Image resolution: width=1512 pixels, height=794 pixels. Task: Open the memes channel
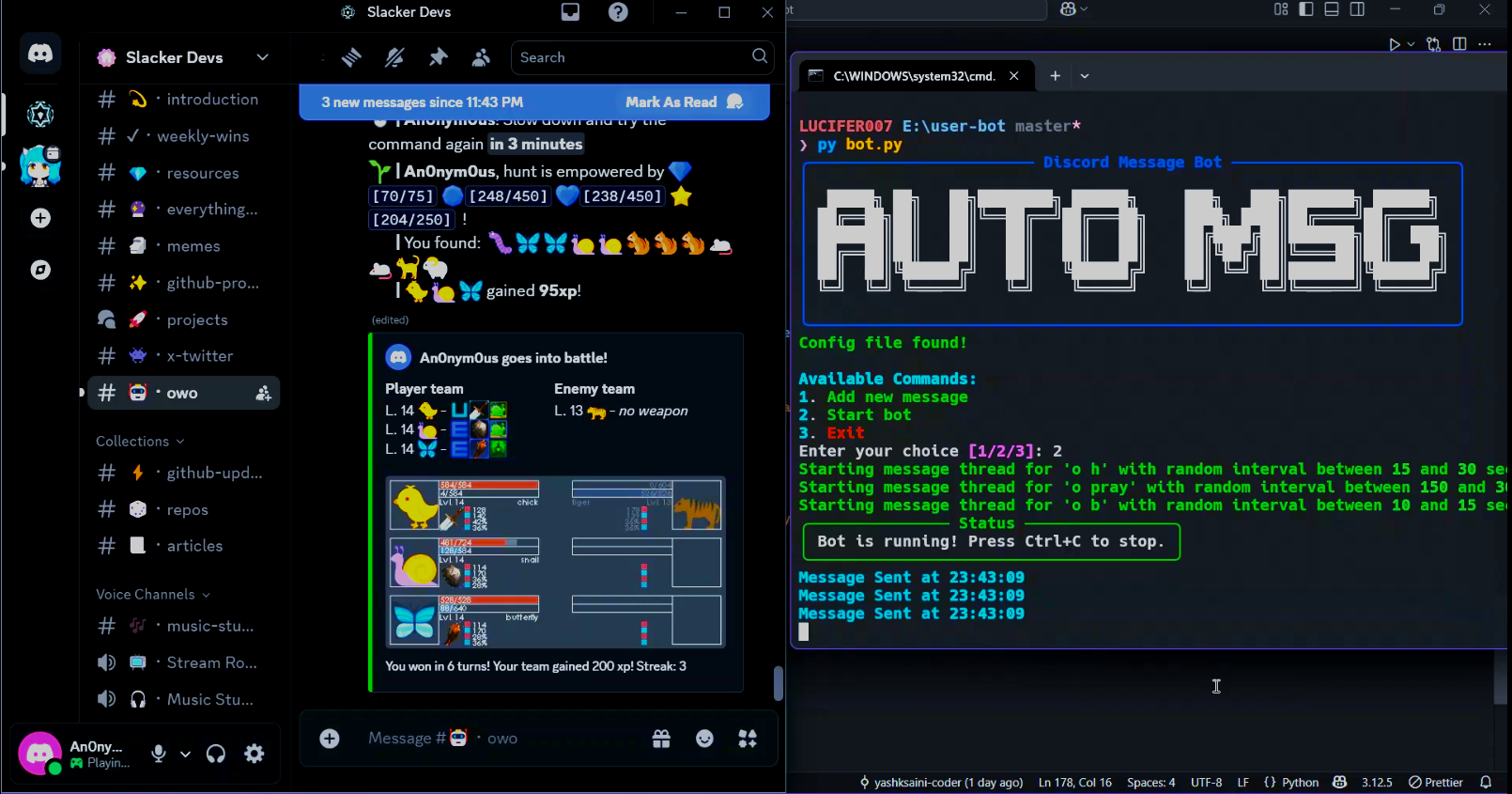coord(184,246)
